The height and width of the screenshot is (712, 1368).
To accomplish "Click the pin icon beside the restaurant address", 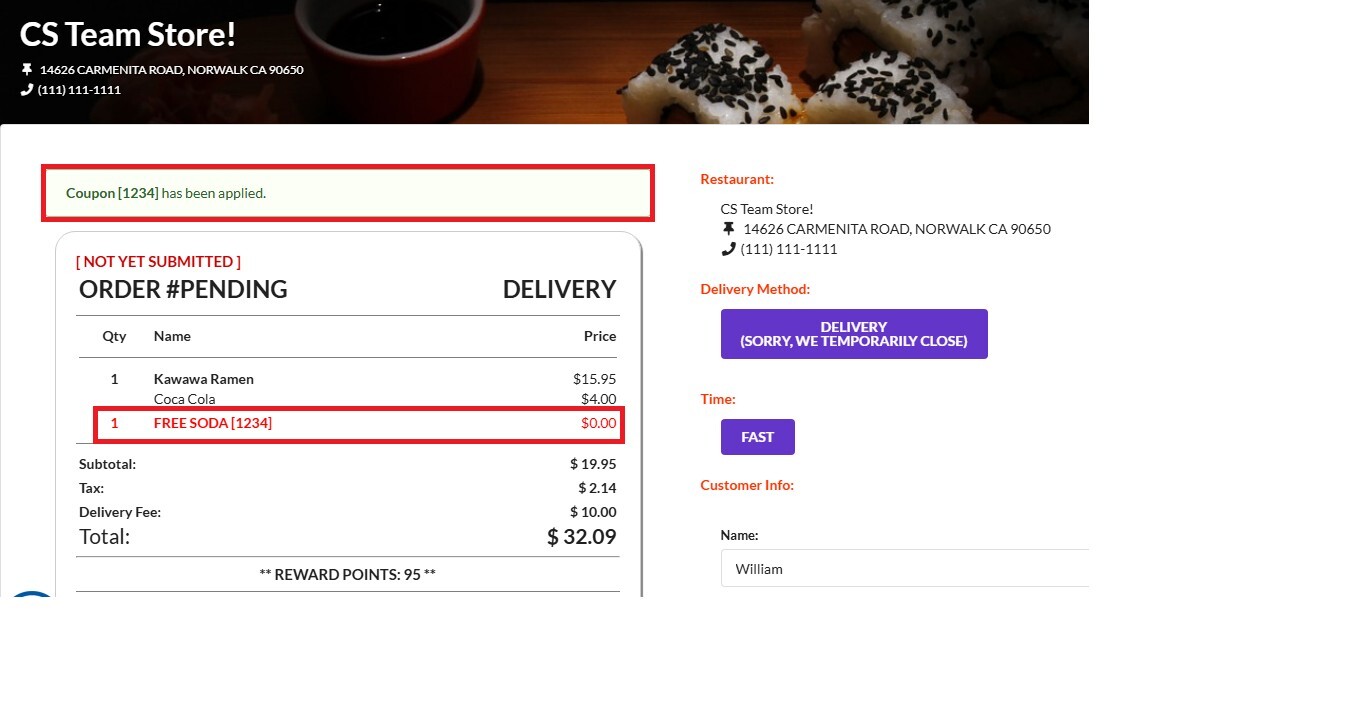I will tap(728, 229).
